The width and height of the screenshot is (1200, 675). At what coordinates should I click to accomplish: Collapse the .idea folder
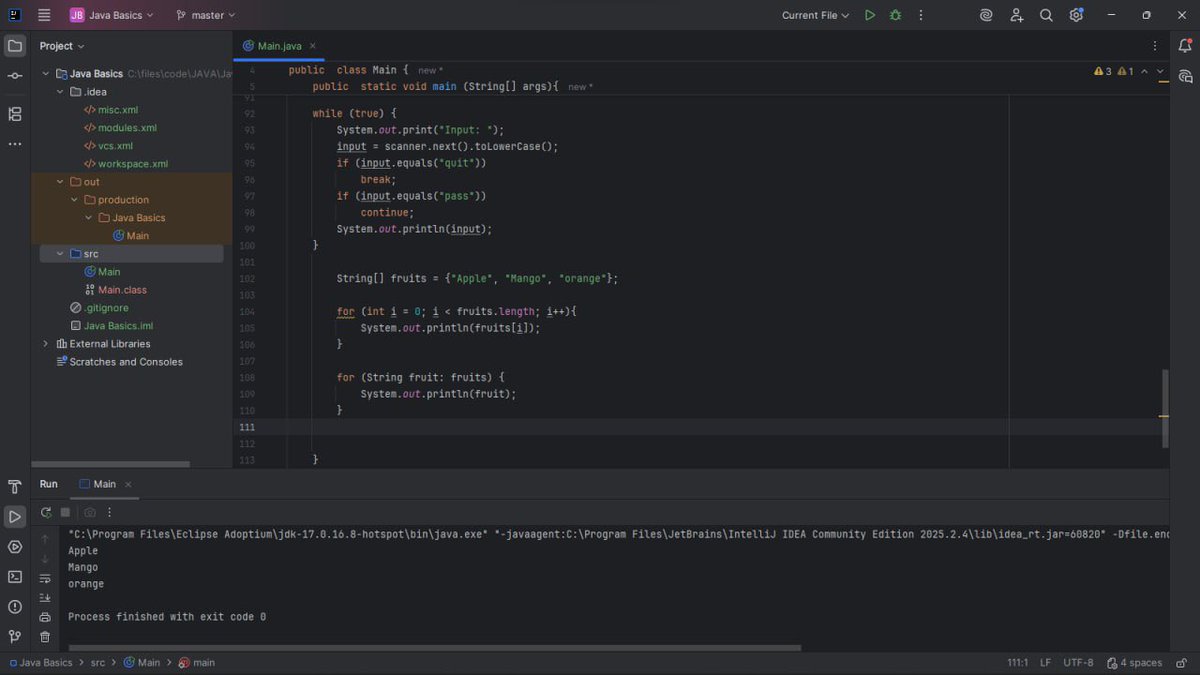pos(60,92)
